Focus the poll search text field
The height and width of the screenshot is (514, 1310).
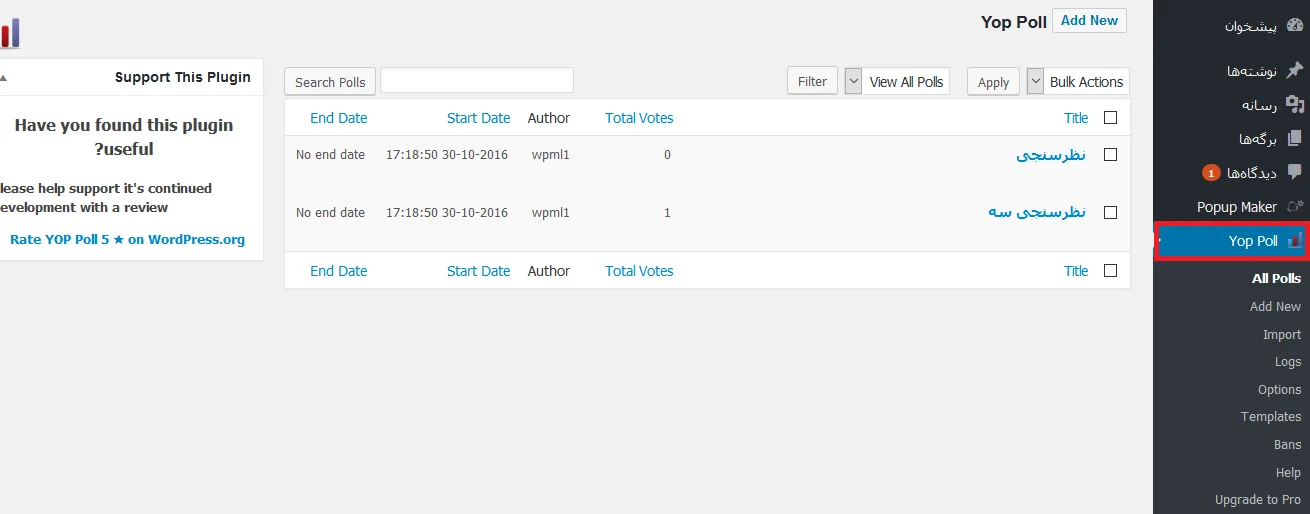pyautogui.click(x=477, y=80)
